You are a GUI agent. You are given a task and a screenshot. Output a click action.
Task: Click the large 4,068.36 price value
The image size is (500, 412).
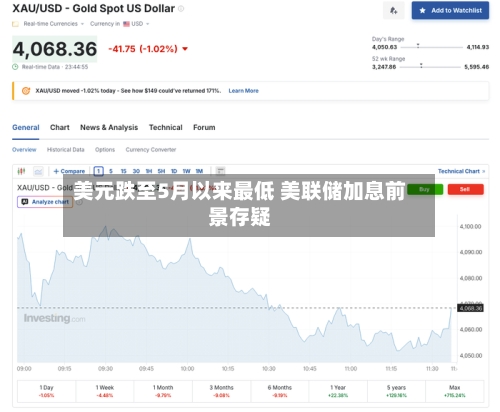[55, 49]
